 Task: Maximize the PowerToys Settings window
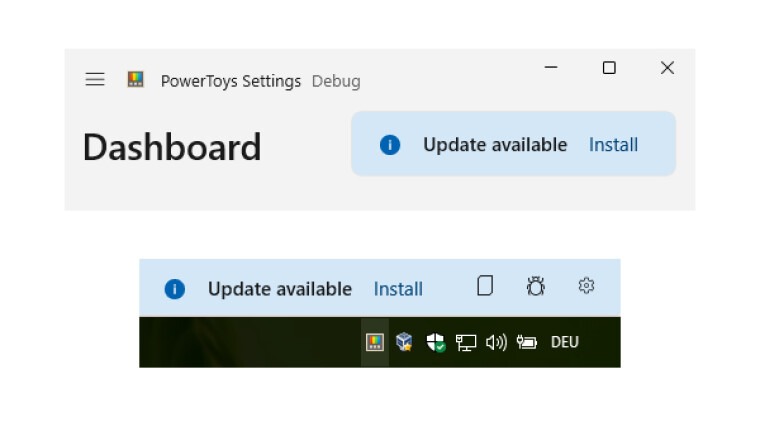609,68
